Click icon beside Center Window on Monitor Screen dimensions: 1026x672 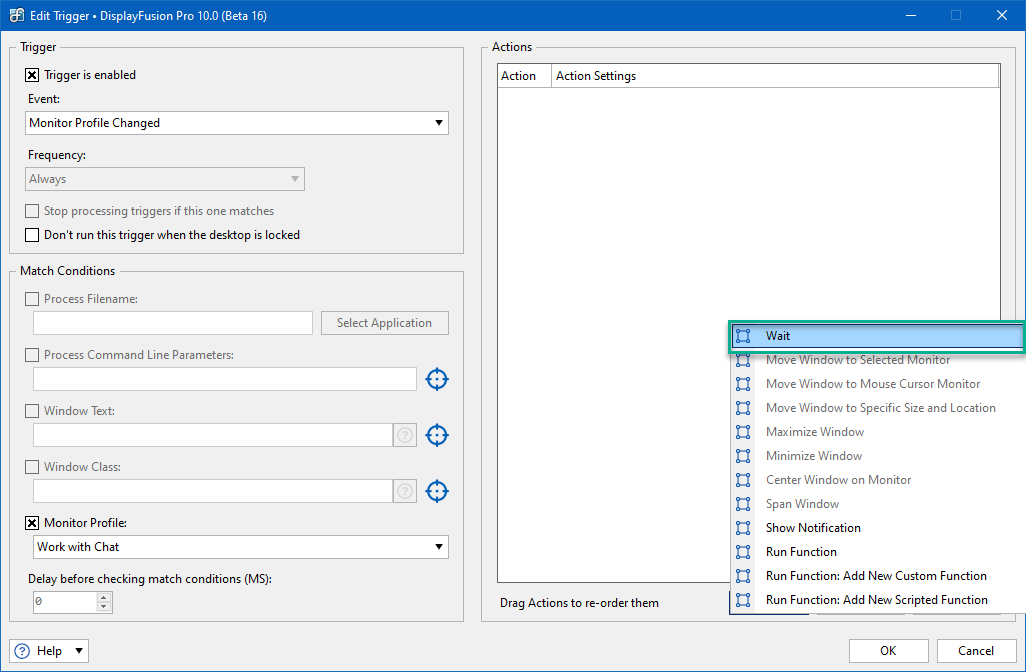tap(743, 480)
